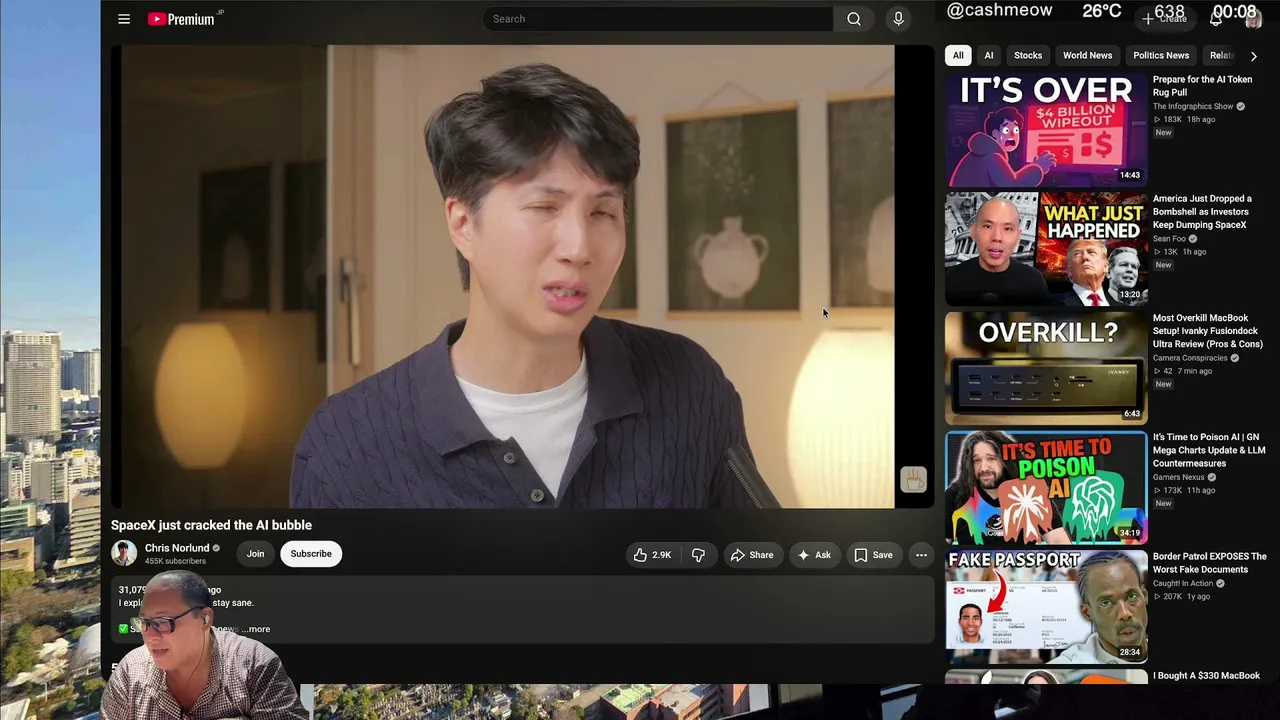
Task: Click the 'New' badge under Gamers Nexus video
Action: [x=1163, y=503]
